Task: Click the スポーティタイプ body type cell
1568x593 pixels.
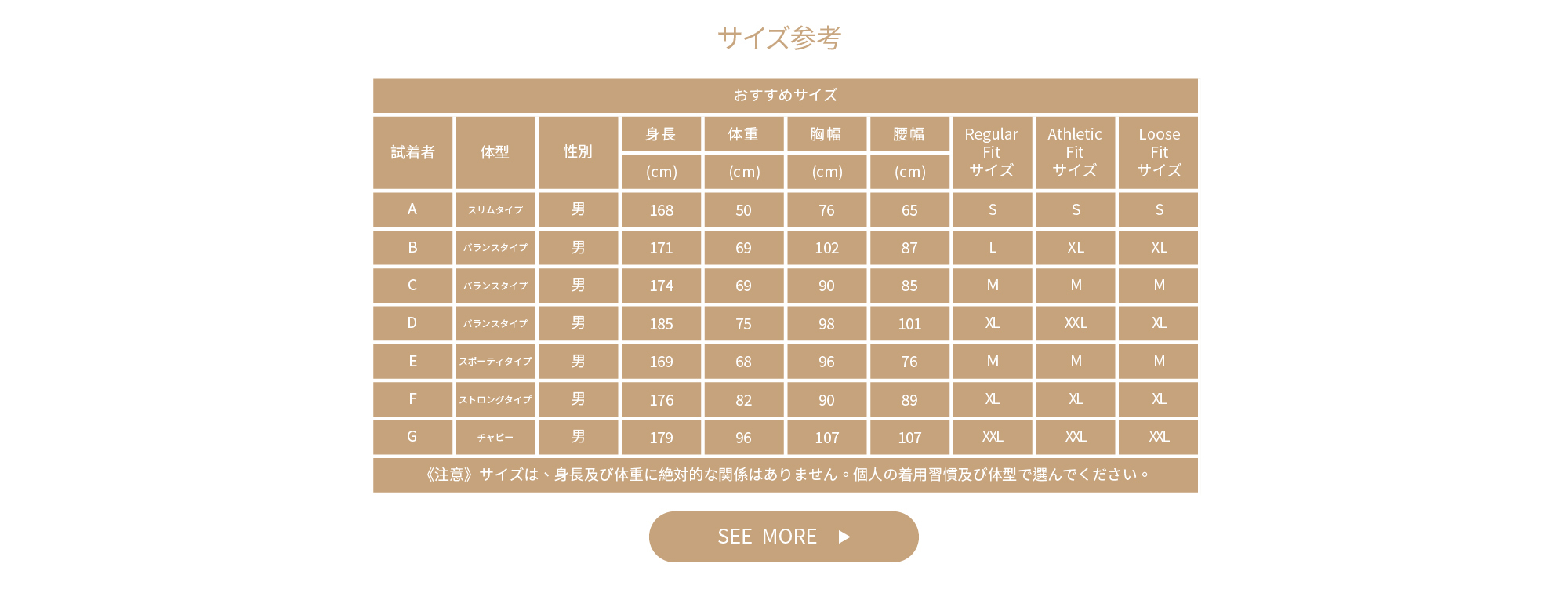Action: point(495,362)
